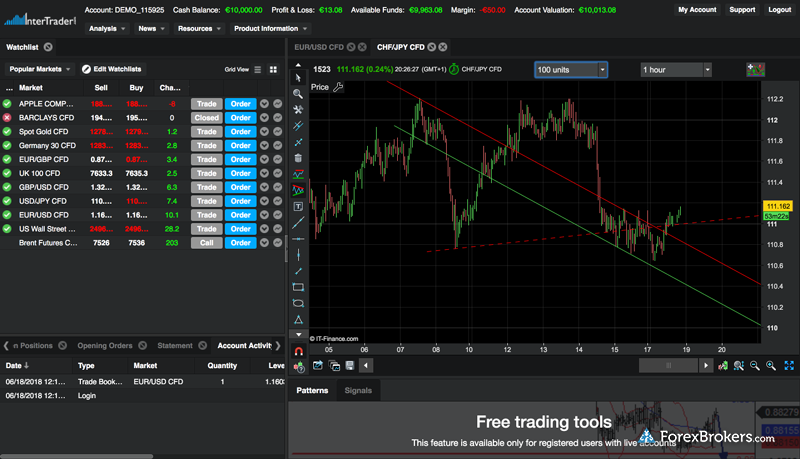Click the Price settings wrench icon
Image resolution: width=800 pixels, height=459 pixels.
click(338, 87)
